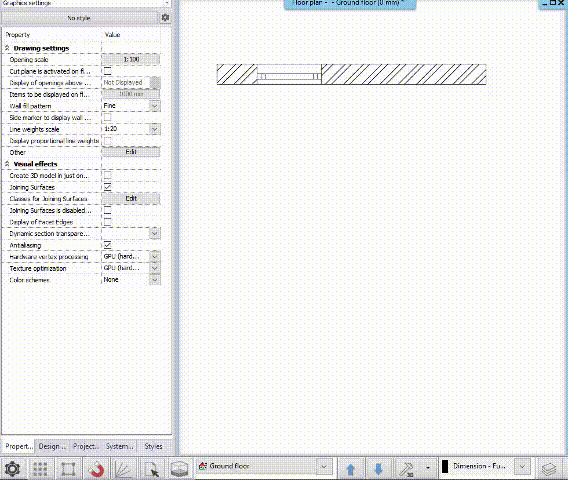Open the Color schemes dropdown
Image resolution: width=568 pixels, height=480 pixels.
(x=155, y=280)
